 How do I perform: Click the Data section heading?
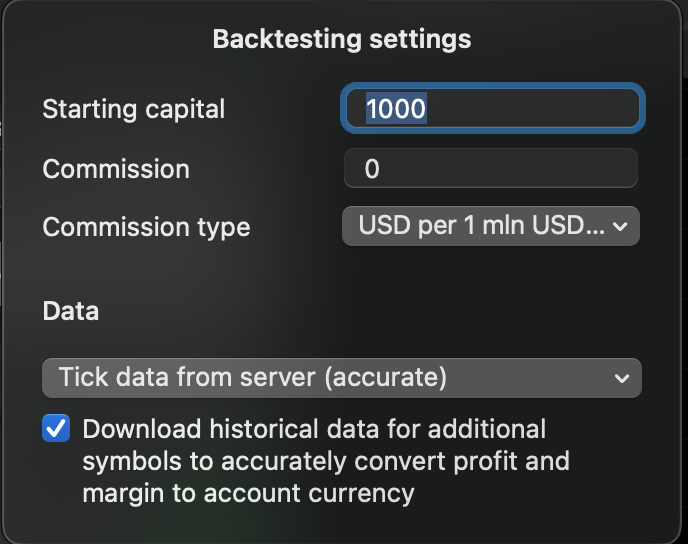pos(71,311)
